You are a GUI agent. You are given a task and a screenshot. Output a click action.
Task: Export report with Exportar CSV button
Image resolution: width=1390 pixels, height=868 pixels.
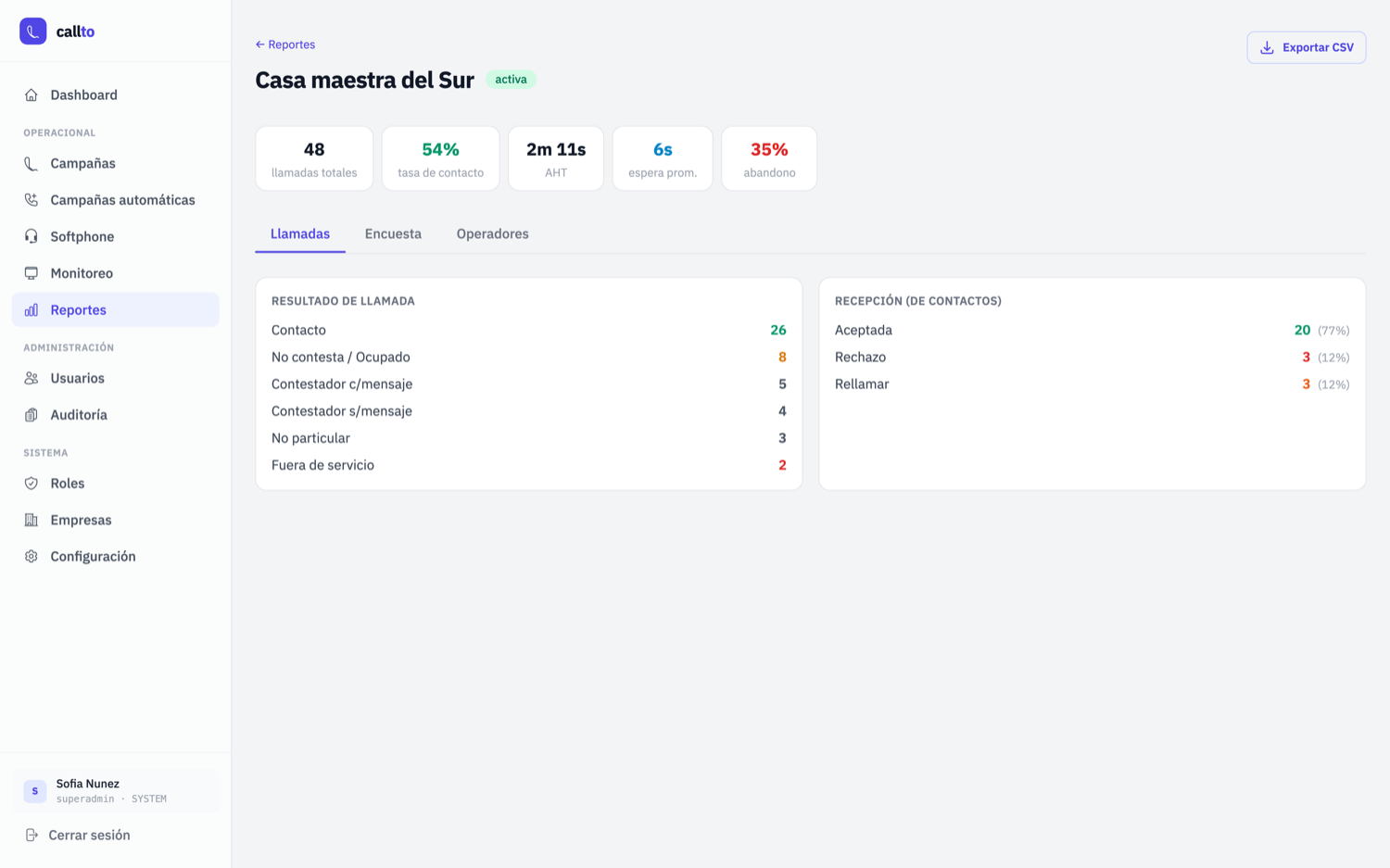1307,47
